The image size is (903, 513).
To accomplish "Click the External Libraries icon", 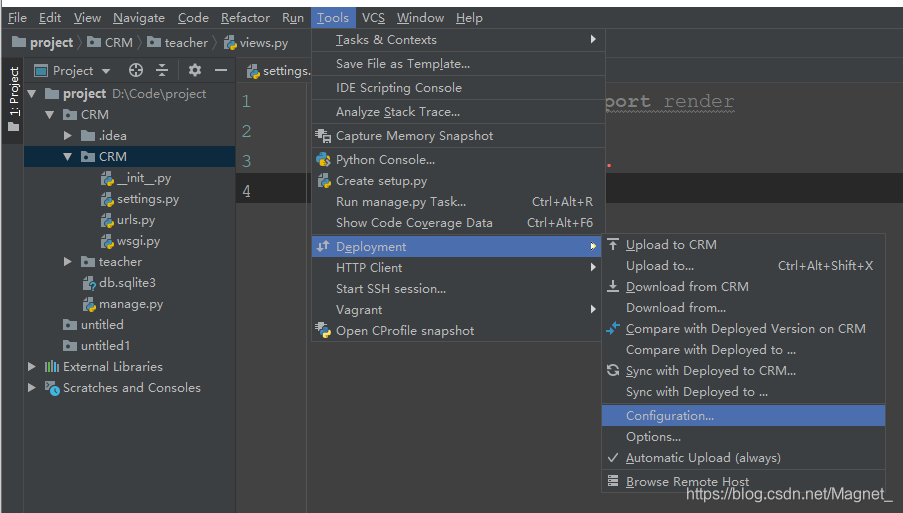I will pyautogui.click(x=52, y=367).
